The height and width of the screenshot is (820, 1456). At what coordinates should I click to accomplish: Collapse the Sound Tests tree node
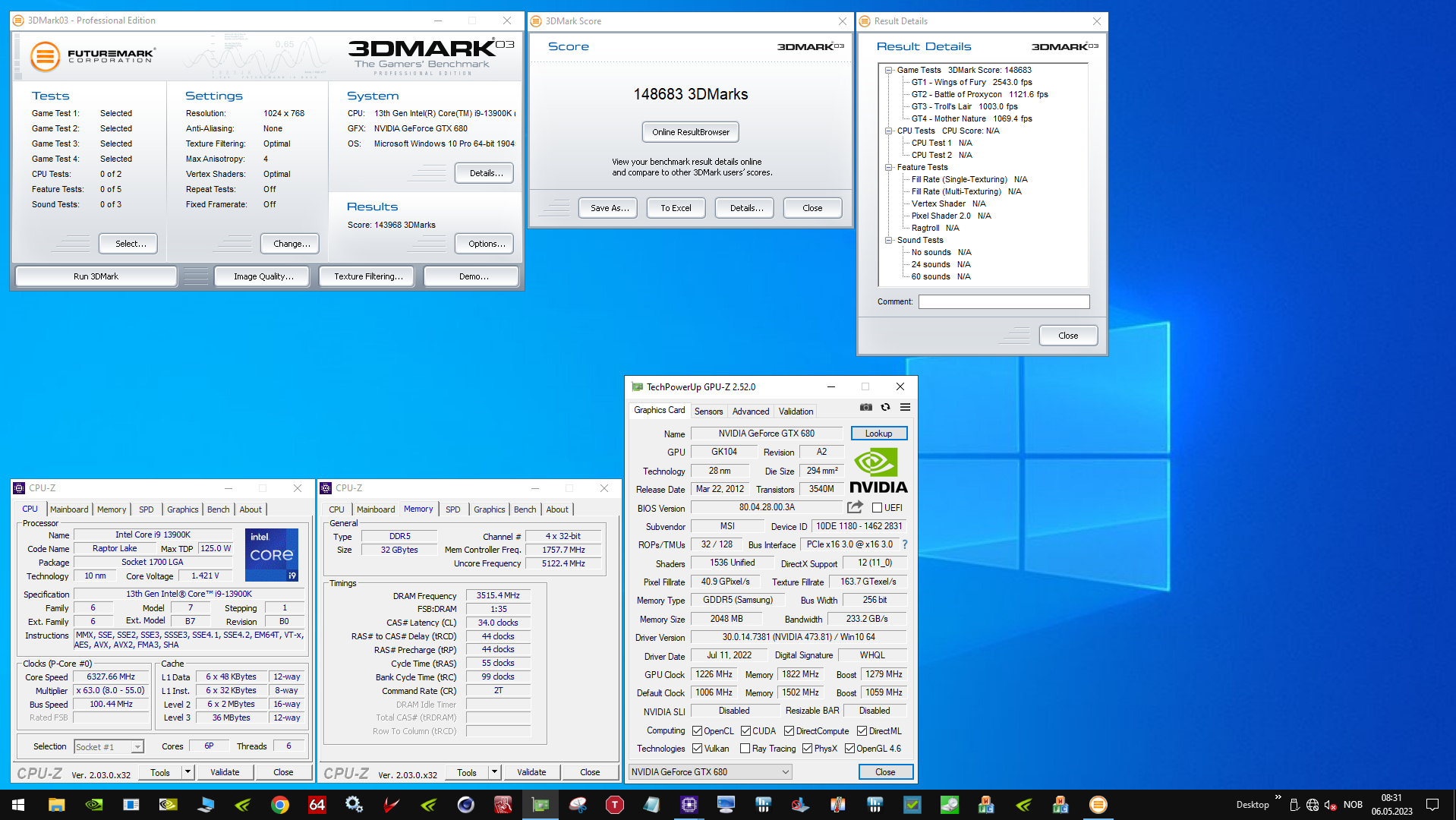point(888,240)
